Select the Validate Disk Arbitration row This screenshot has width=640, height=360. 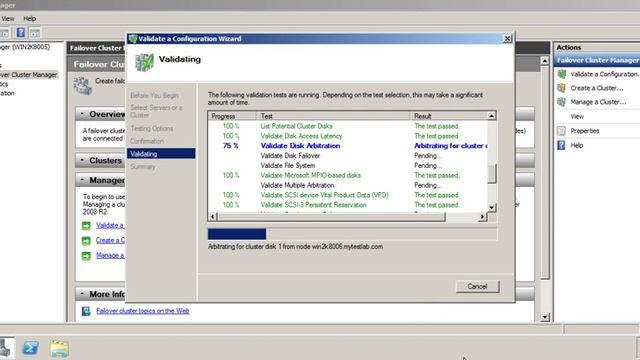(x=348, y=146)
